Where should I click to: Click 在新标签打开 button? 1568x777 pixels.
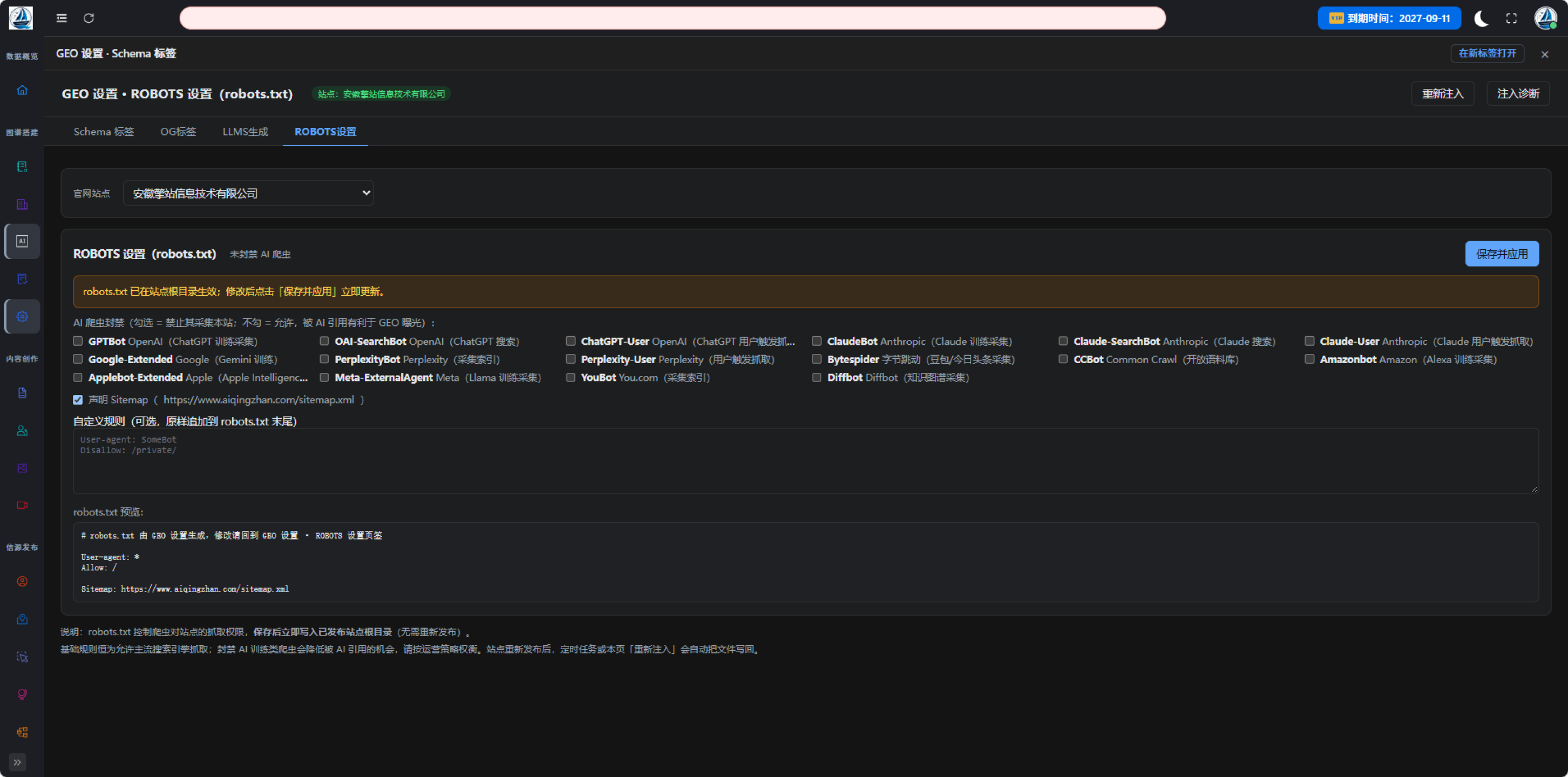tap(1487, 53)
